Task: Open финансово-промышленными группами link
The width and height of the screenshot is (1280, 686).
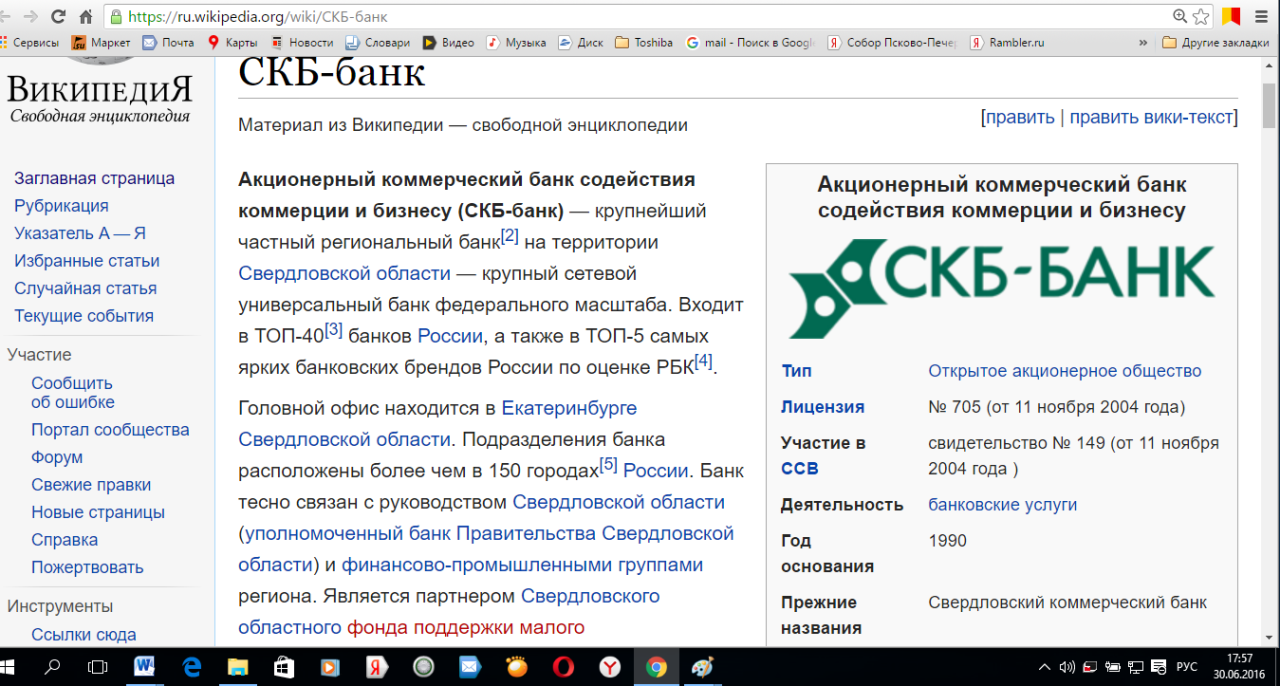Action: [x=523, y=564]
